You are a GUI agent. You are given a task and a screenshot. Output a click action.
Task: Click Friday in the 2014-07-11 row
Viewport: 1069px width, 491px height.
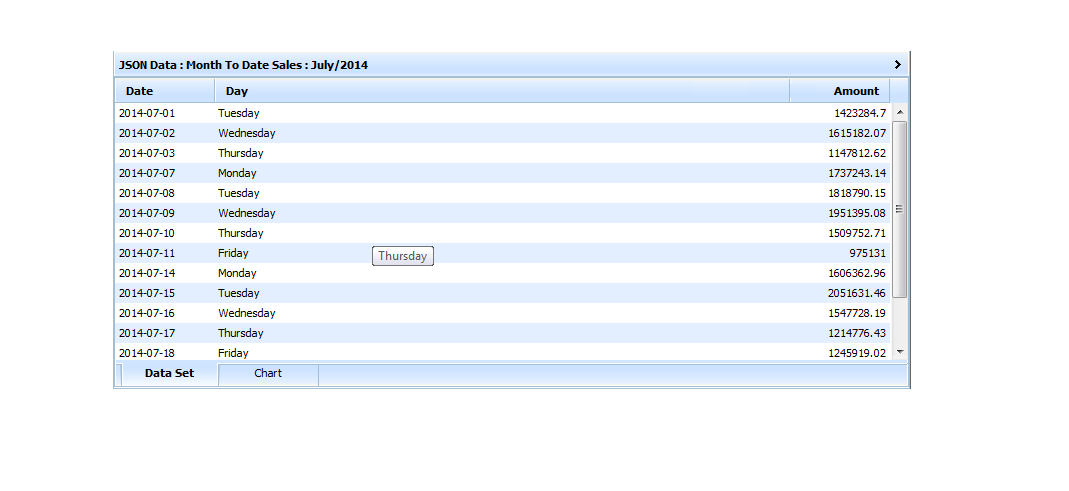click(233, 253)
